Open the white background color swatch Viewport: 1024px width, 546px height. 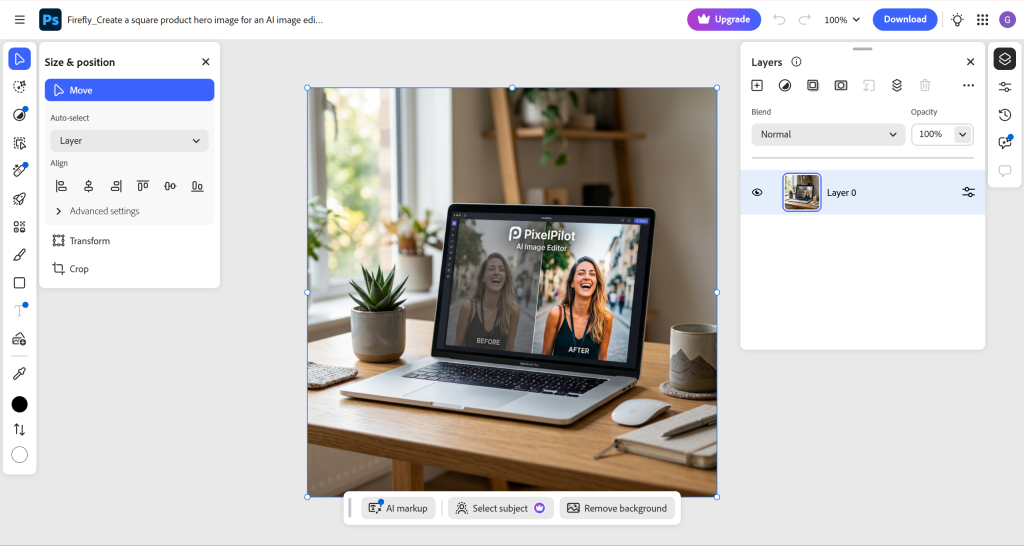(x=20, y=455)
